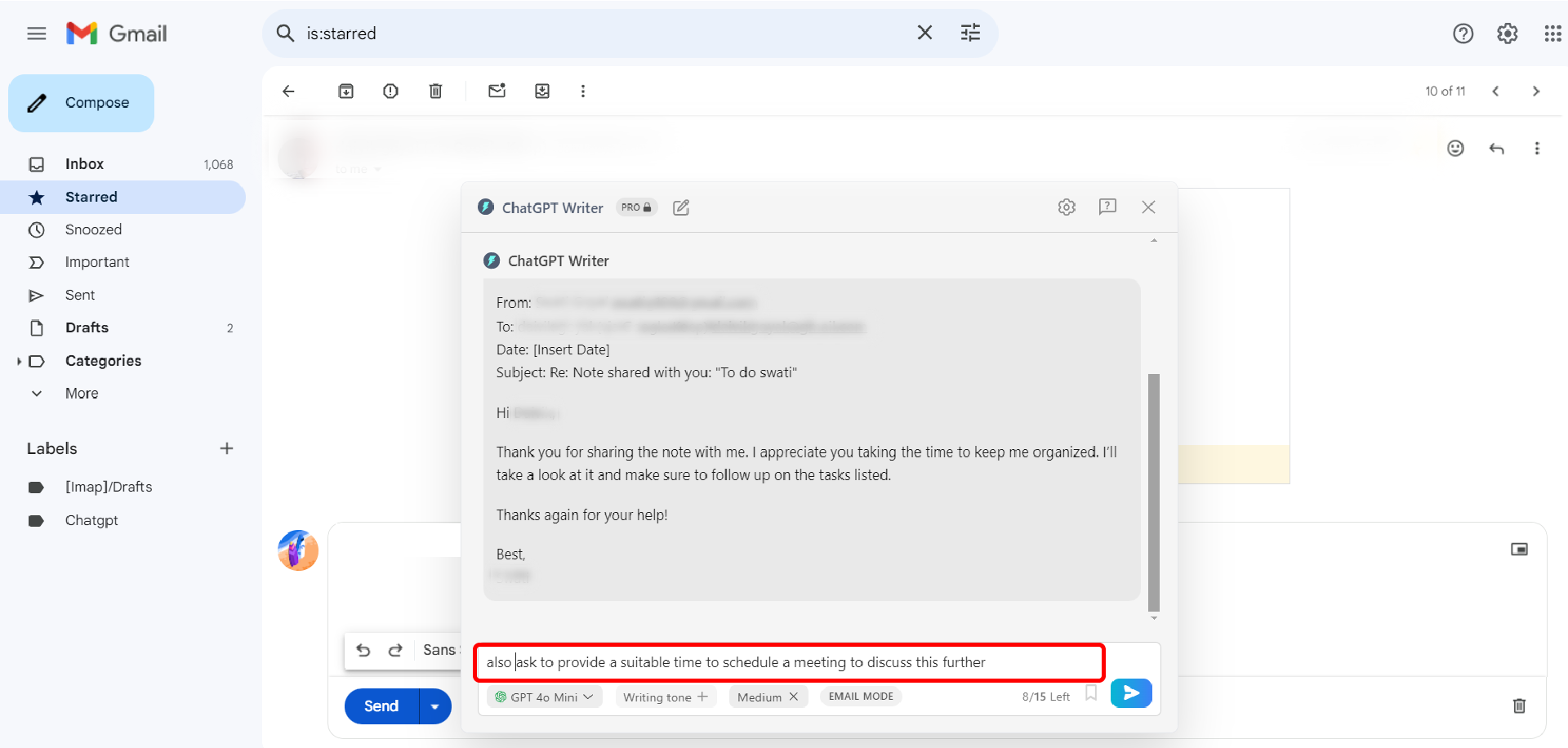Open the Sans font dropdown
This screenshot has width=1568, height=748.
click(x=441, y=650)
